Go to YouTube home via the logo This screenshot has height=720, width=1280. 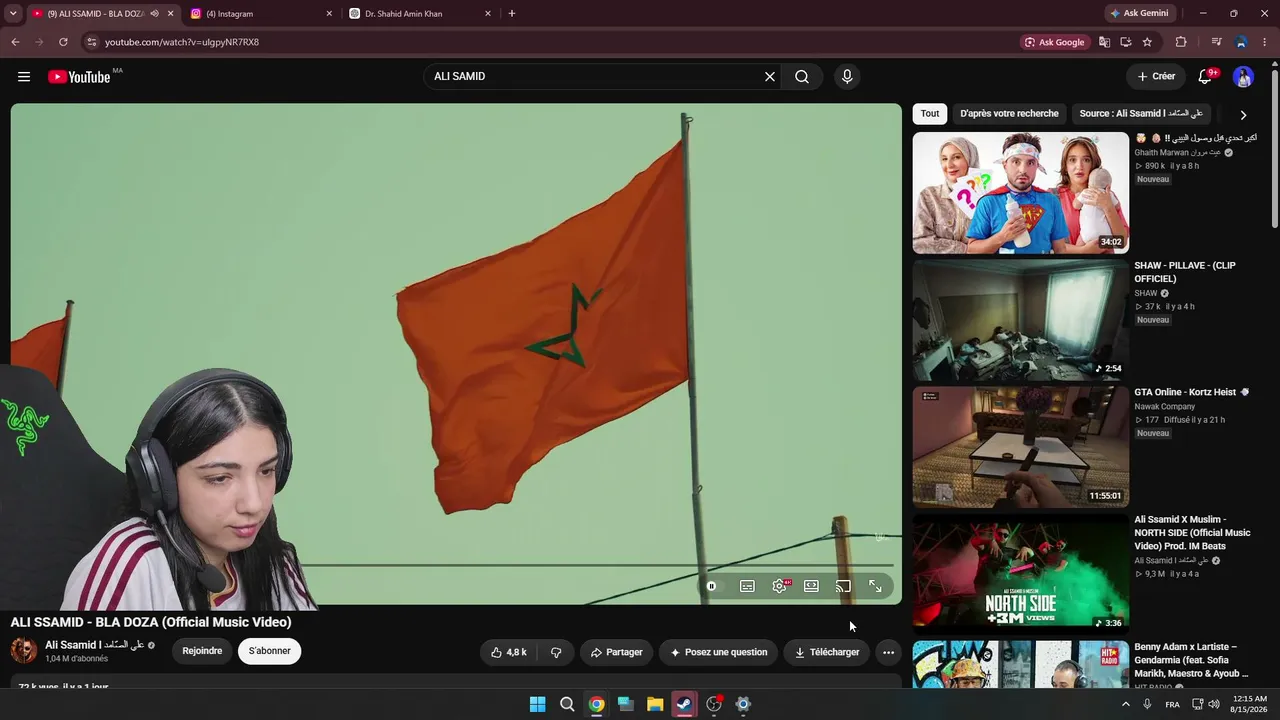(x=79, y=77)
